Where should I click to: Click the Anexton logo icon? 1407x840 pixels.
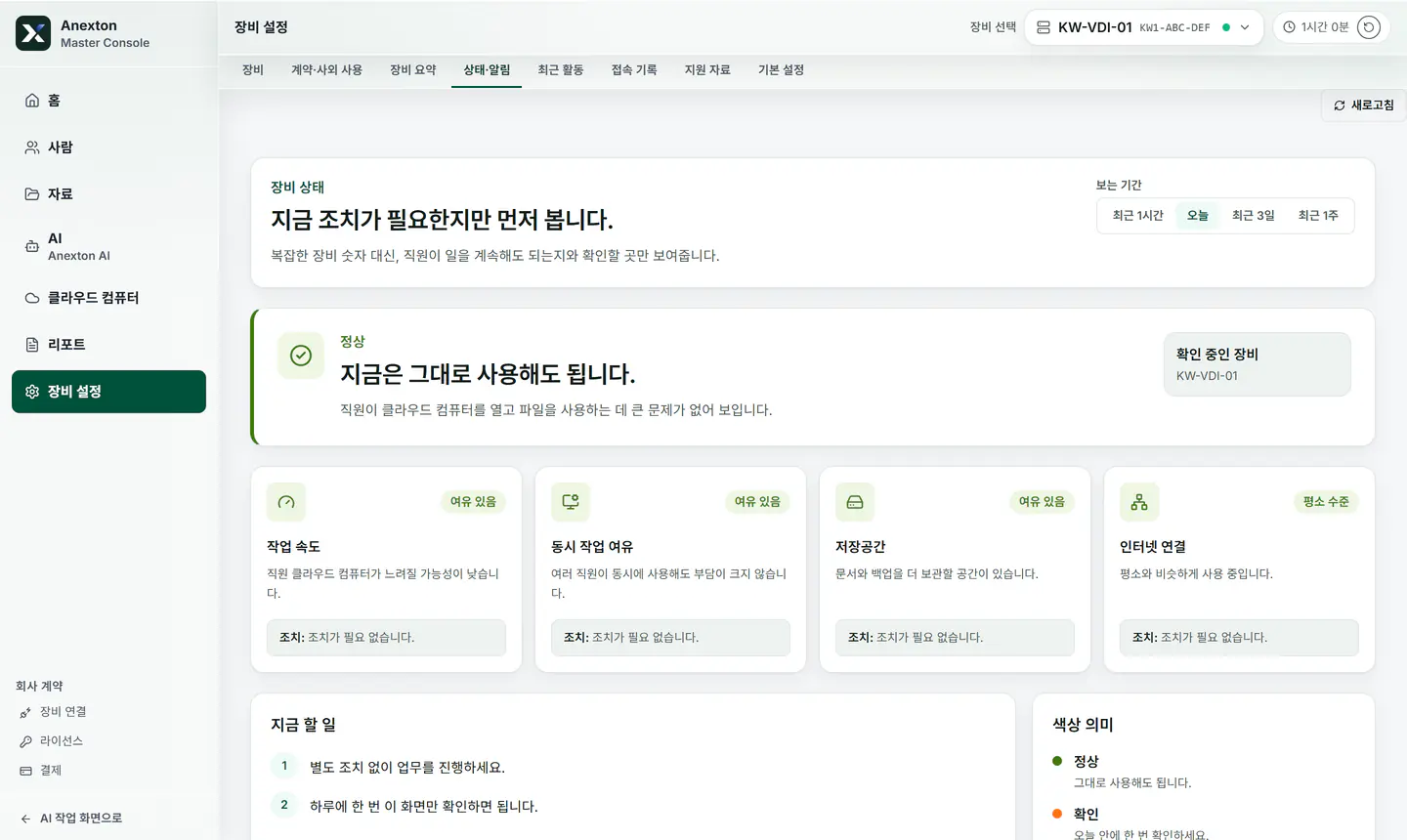coord(33,33)
